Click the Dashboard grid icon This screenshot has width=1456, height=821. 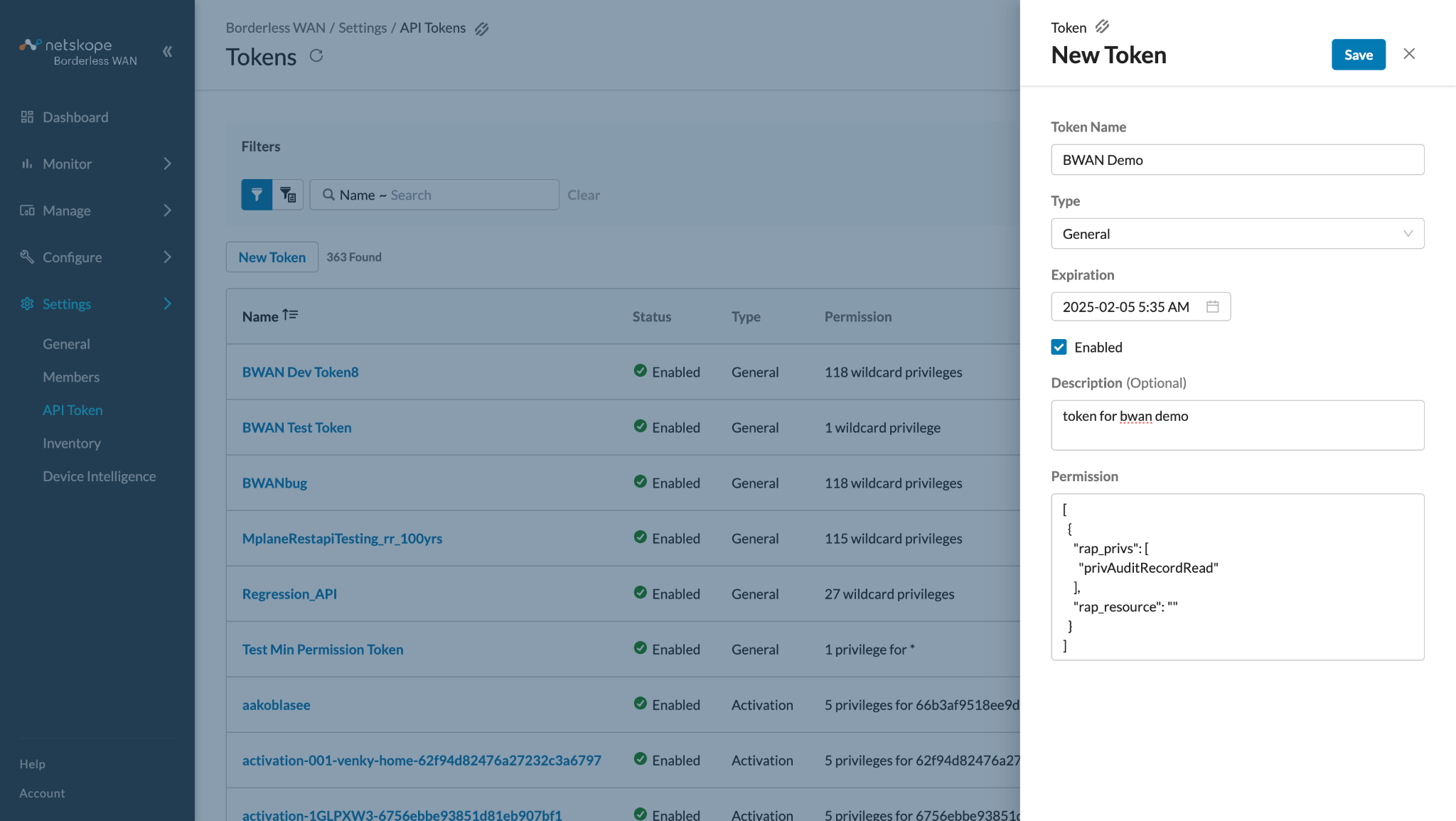point(27,117)
